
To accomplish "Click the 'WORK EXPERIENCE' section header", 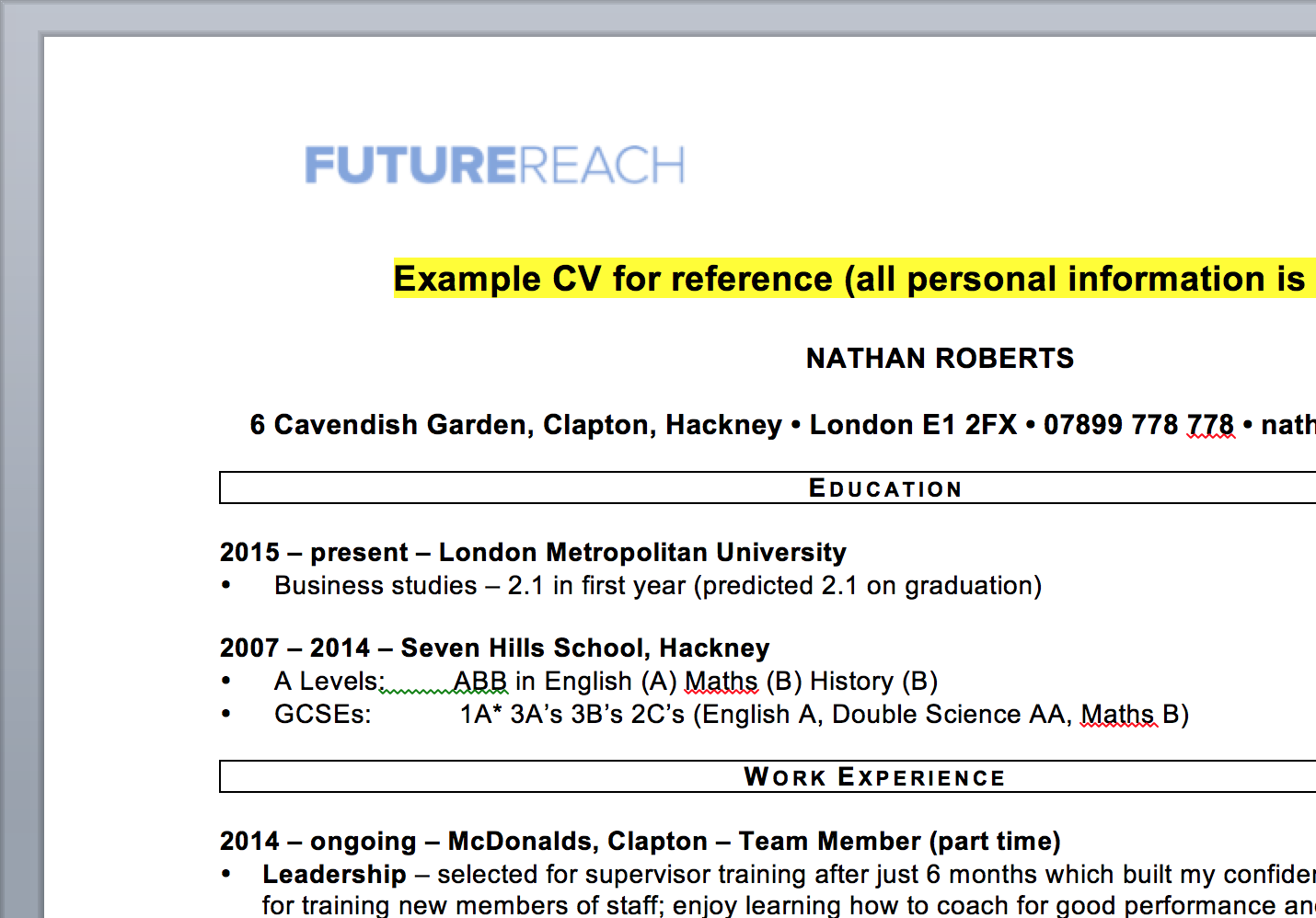I will coord(874,777).
